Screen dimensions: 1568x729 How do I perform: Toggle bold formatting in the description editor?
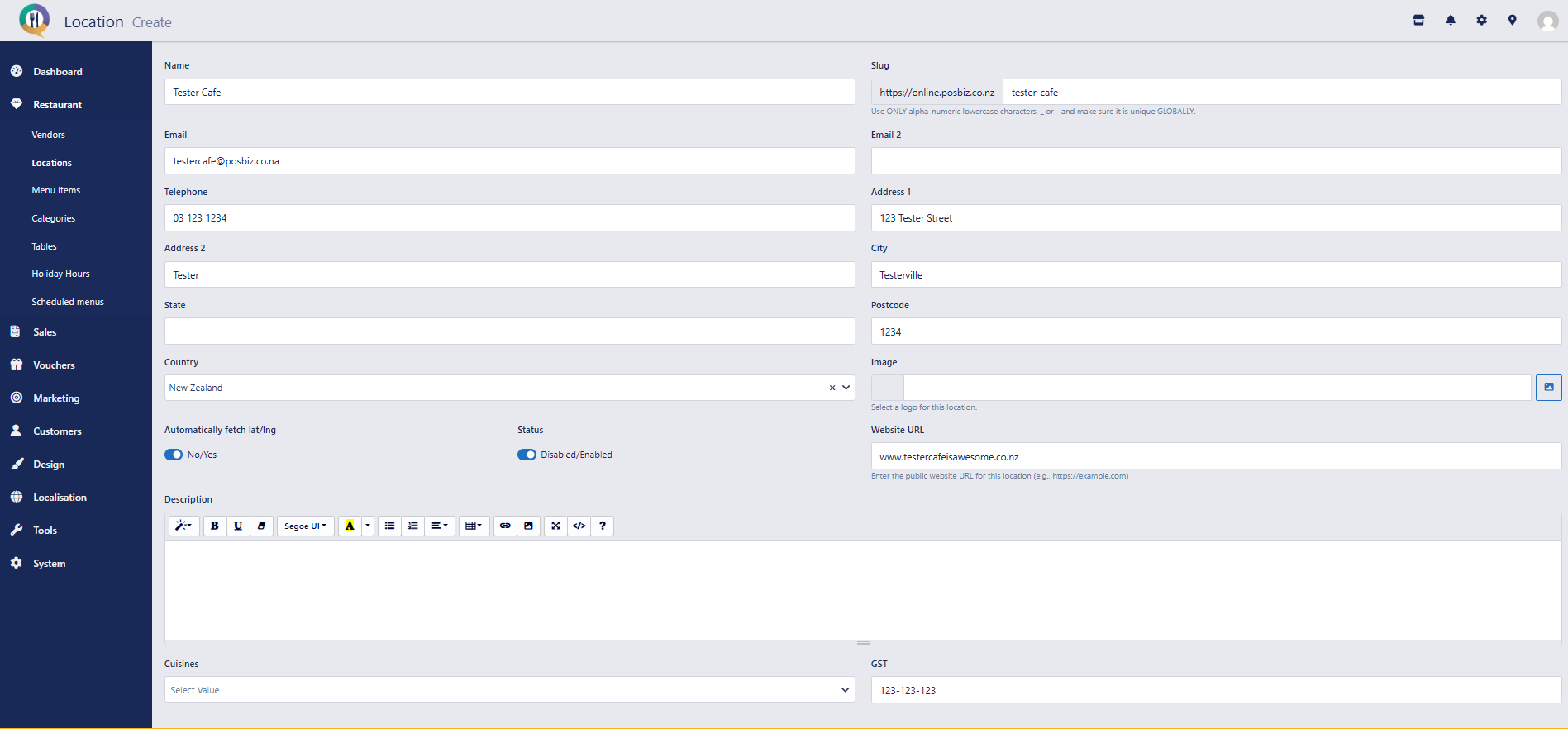click(x=214, y=526)
